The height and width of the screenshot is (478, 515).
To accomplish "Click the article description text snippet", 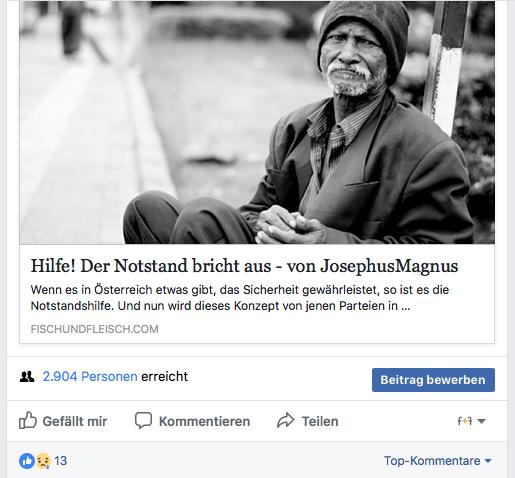I will pos(240,298).
